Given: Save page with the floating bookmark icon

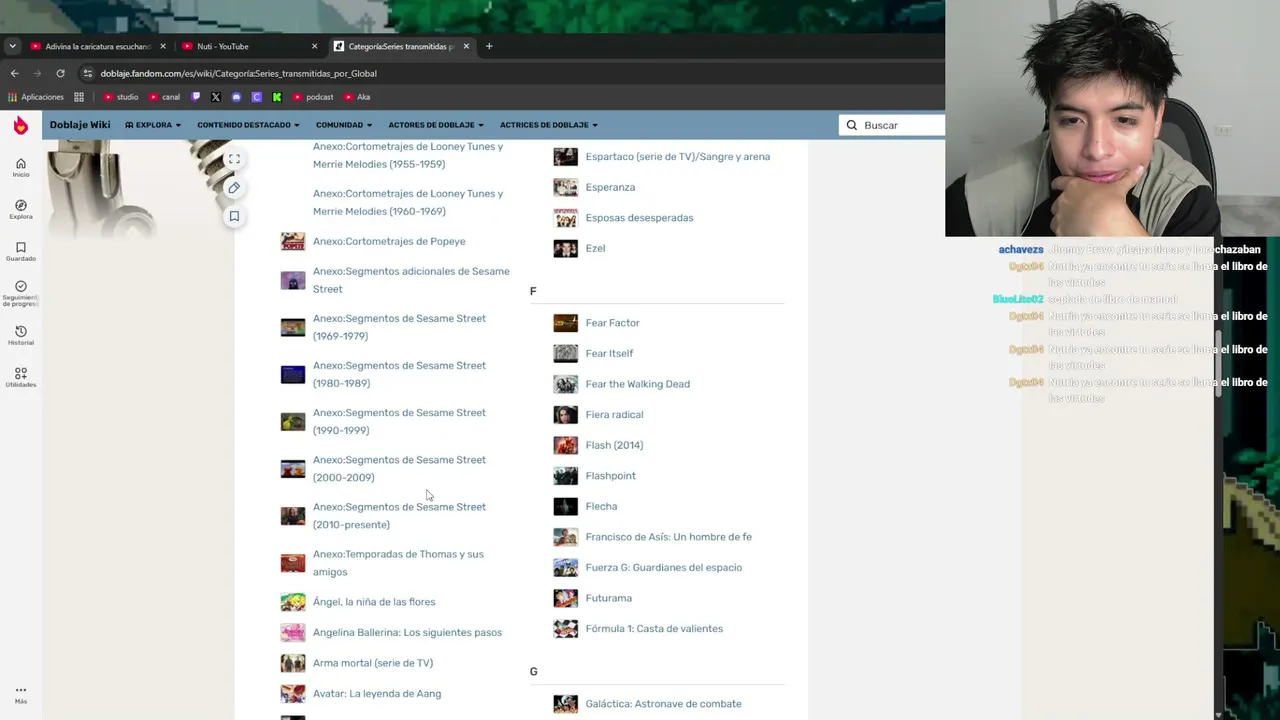Looking at the screenshot, I should (234, 216).
